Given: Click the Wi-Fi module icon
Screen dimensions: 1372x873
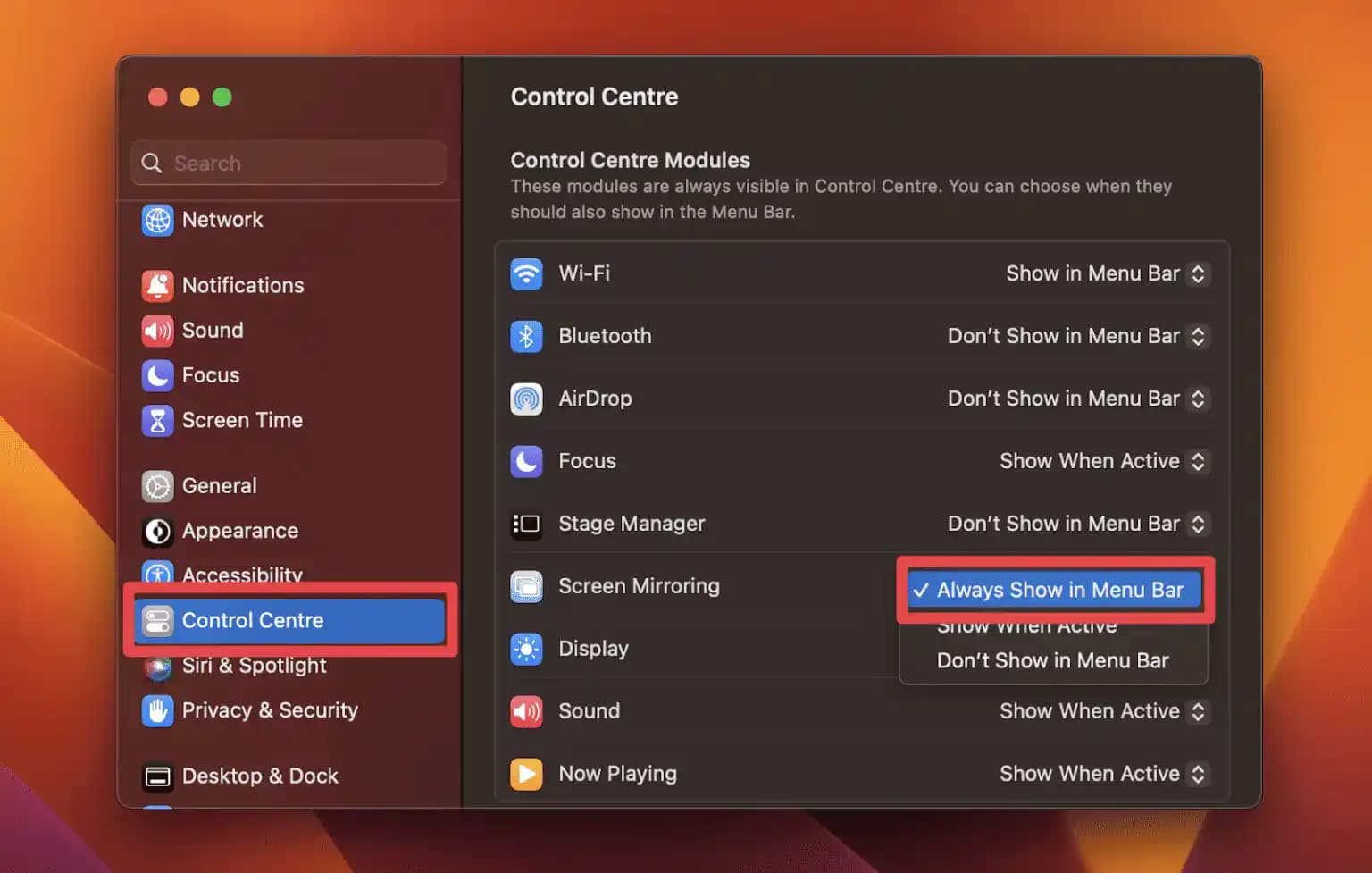Looking at the screenshot, I should 527,274.
